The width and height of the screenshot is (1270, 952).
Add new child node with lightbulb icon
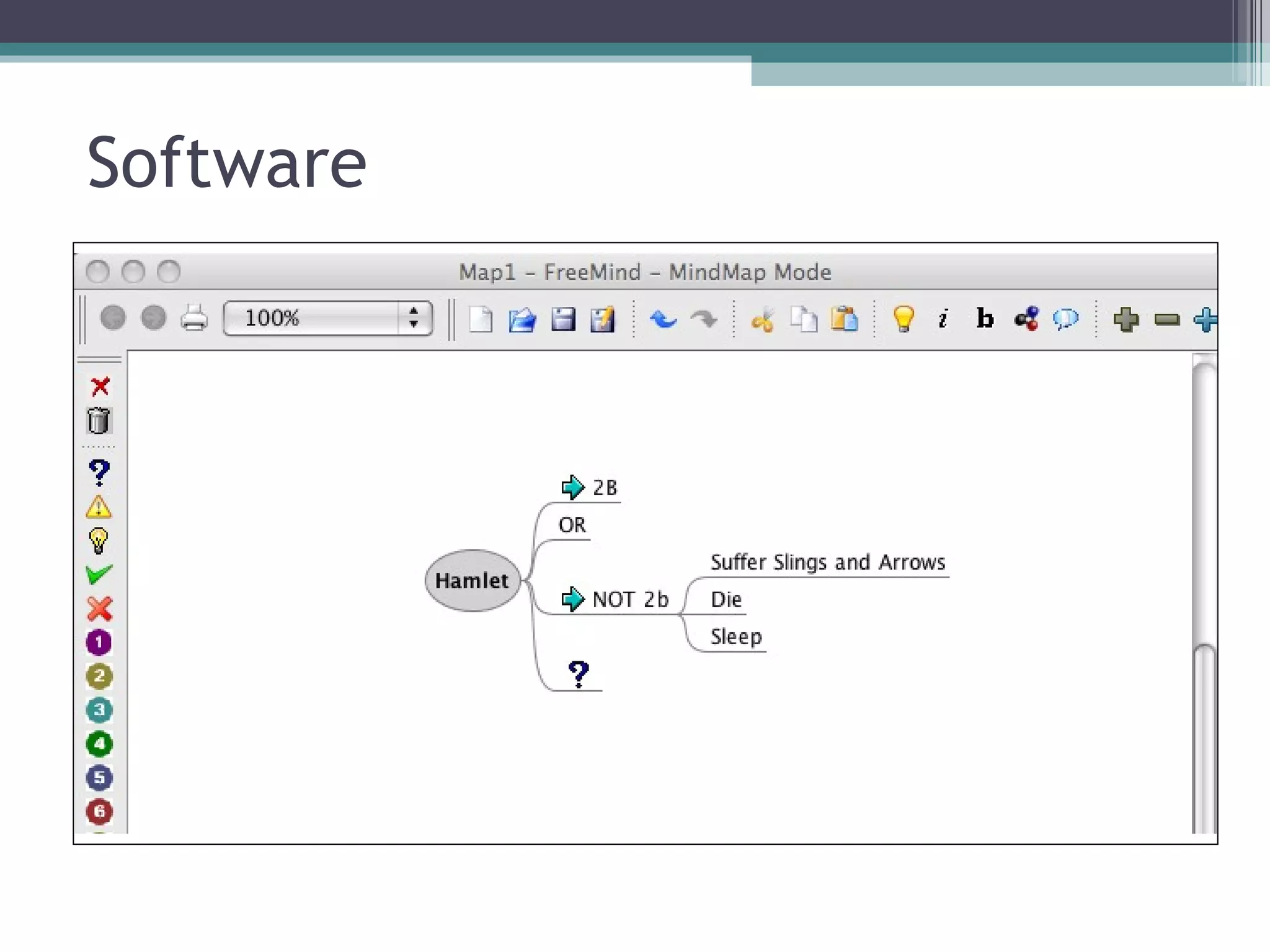[904, 319]
